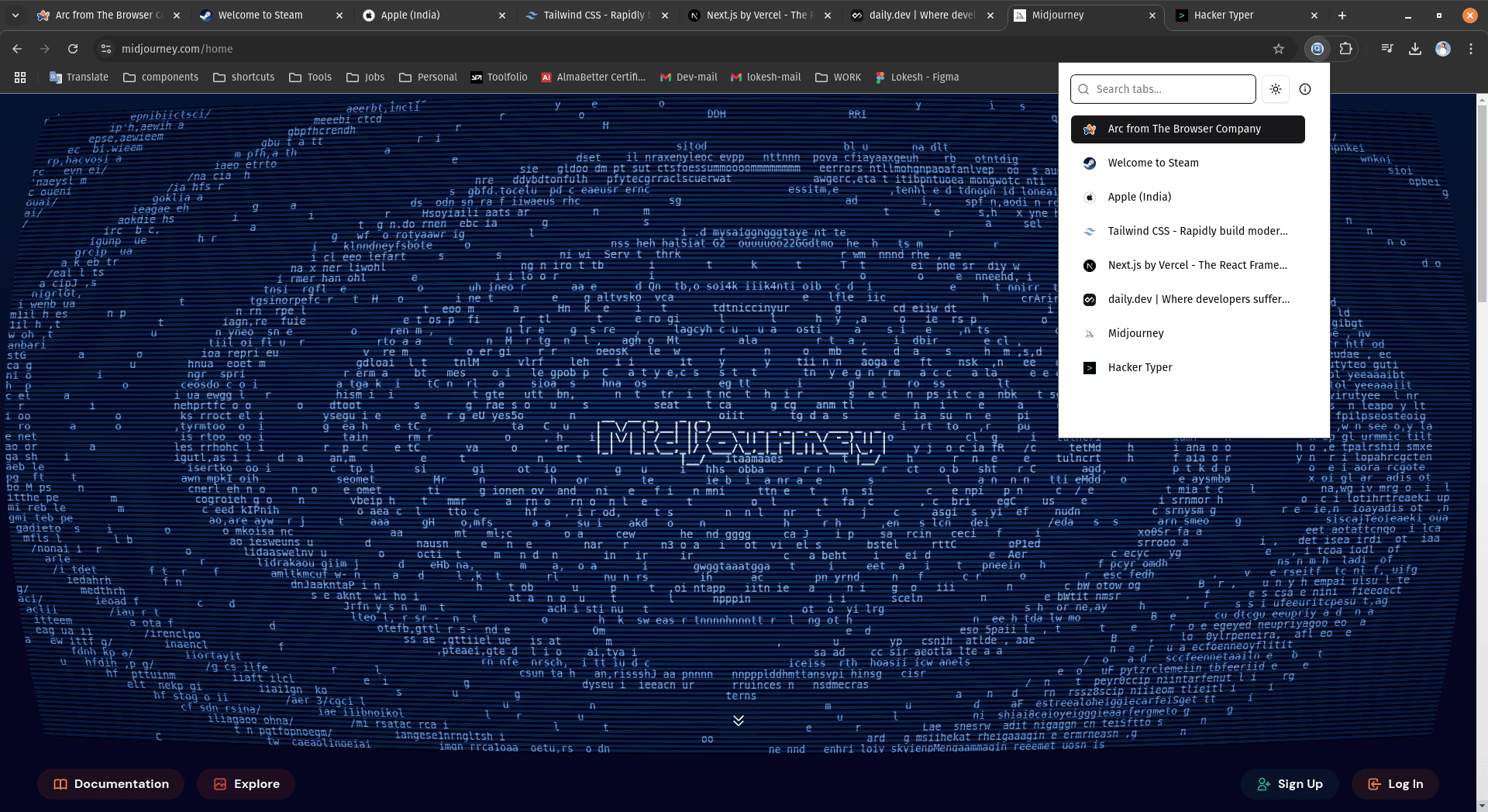Click the downloads icon in the toolbar

(x=1414, y=48)
